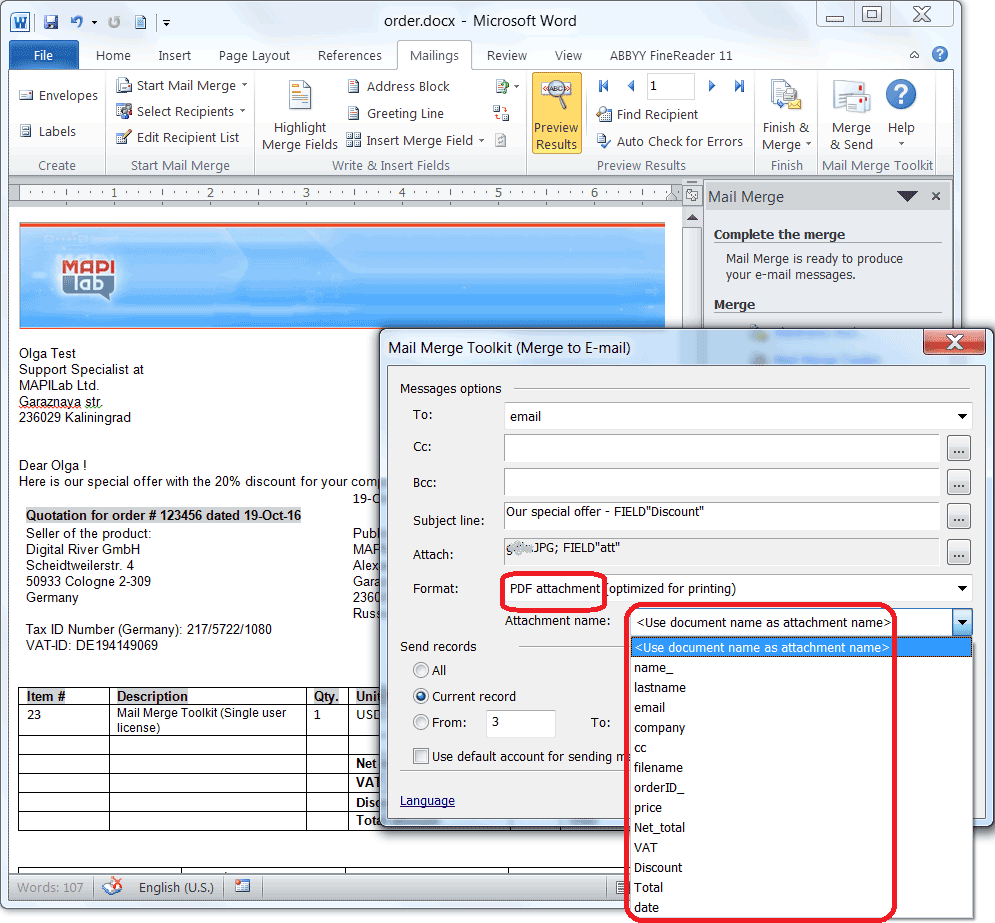Viewport: 995px width, 923px height.
Task: Click the Undo icon in title bar
Action: click(77, 22)
